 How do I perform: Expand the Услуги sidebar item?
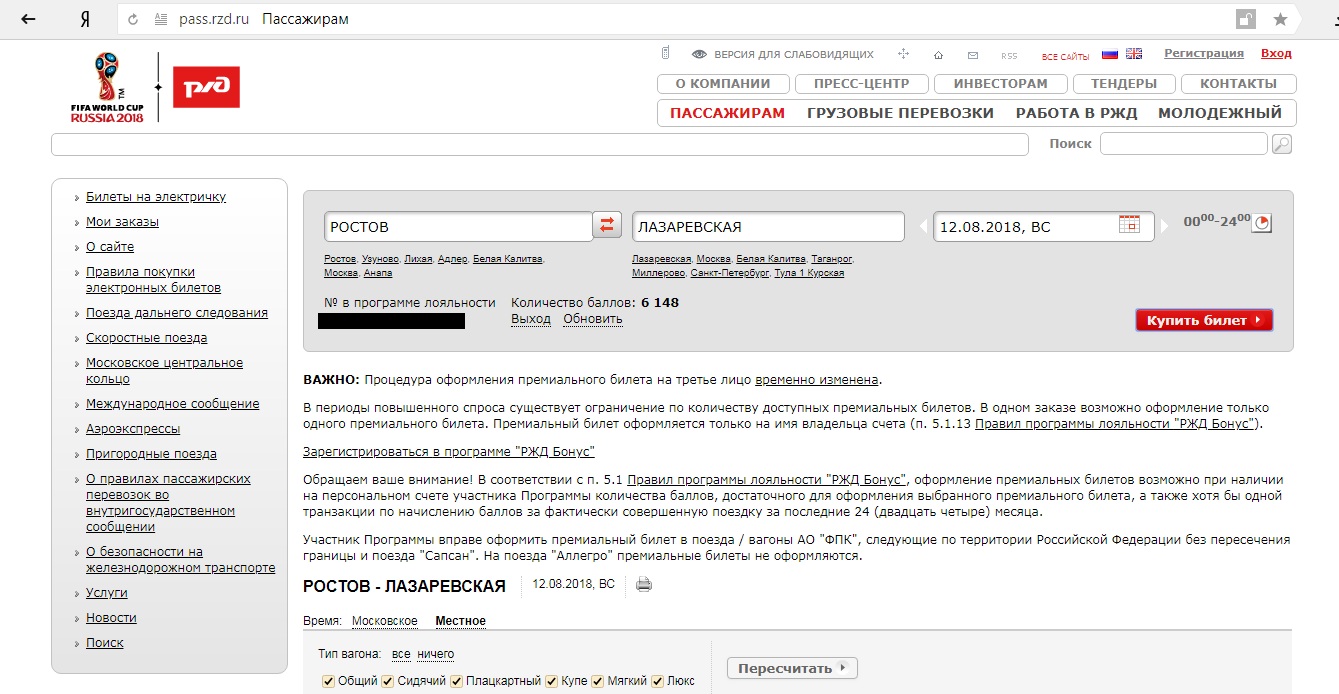click(106, 593)
